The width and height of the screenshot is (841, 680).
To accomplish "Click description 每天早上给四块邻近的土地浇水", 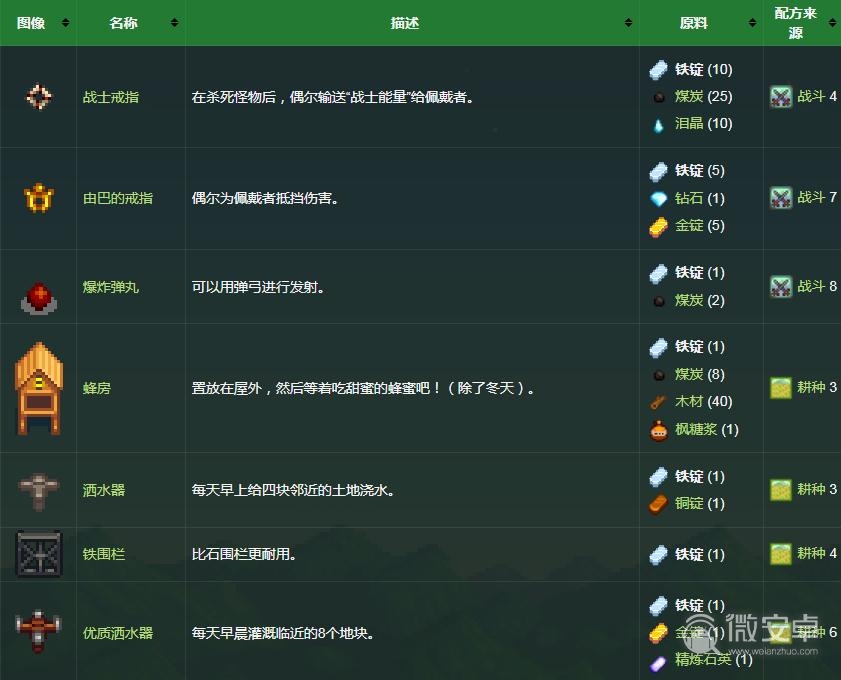I will (x=293, y=490).
